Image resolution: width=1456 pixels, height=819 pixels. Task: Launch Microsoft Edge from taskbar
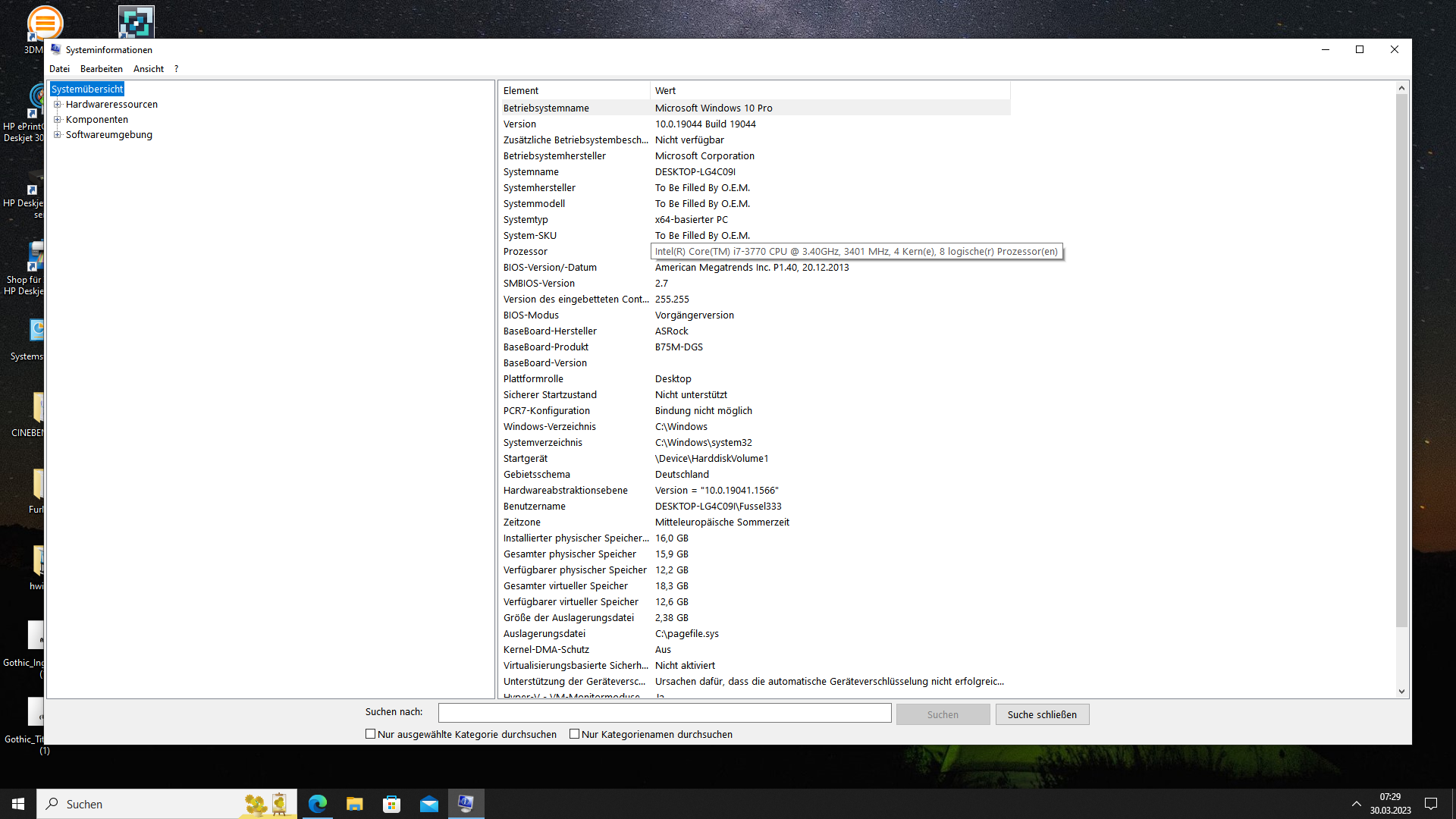tap(318, 804)
